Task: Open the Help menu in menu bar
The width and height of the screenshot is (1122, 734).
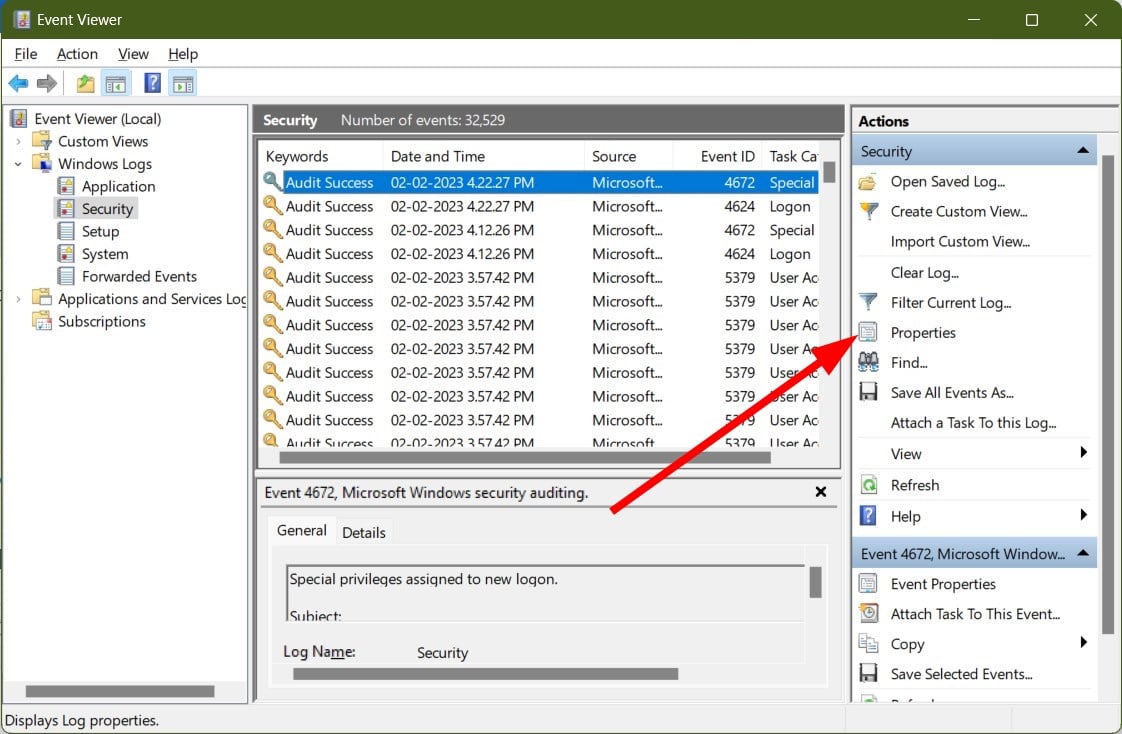Action: (183, 54)
